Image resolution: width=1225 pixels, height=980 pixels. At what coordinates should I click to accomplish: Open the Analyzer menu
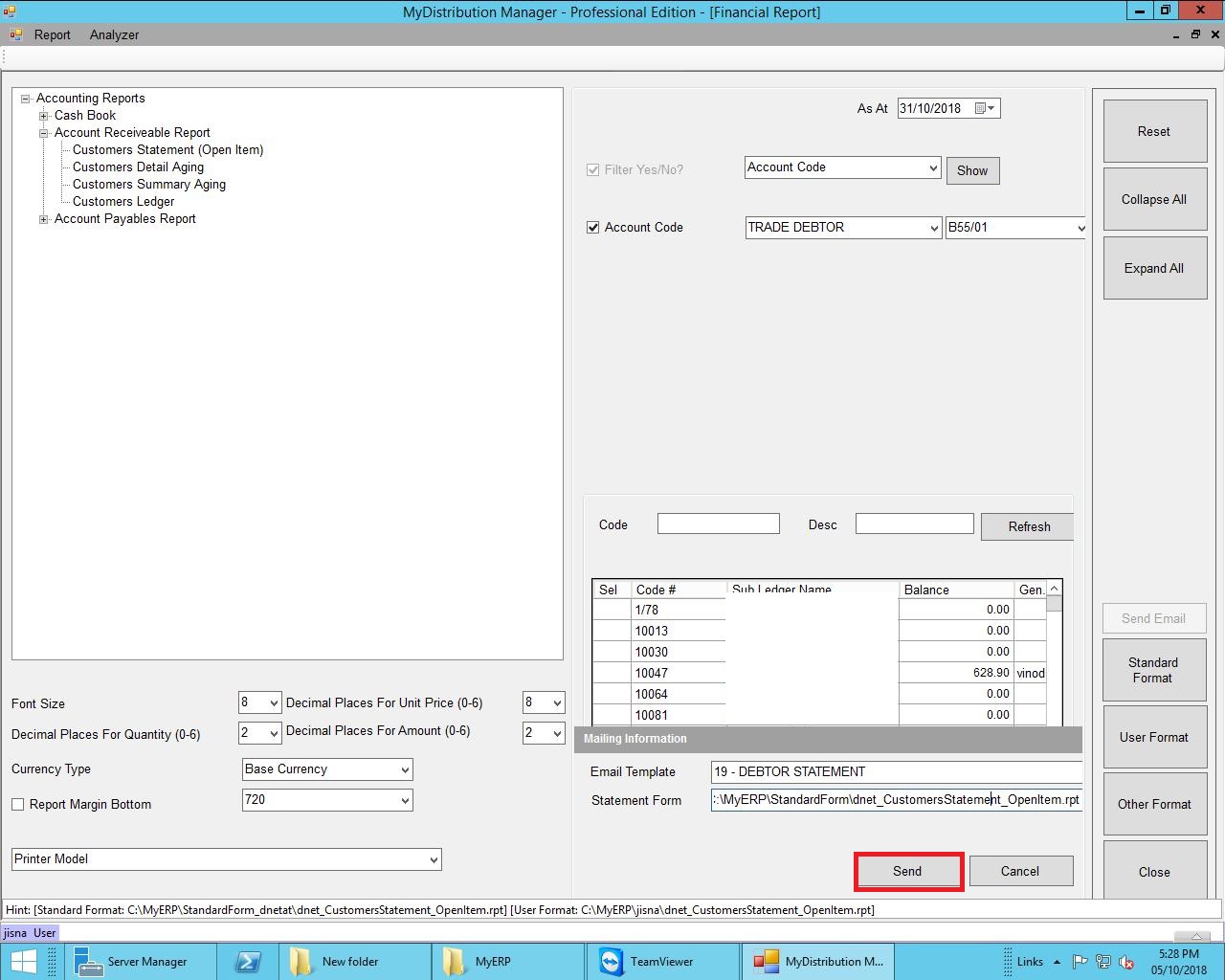114,34
